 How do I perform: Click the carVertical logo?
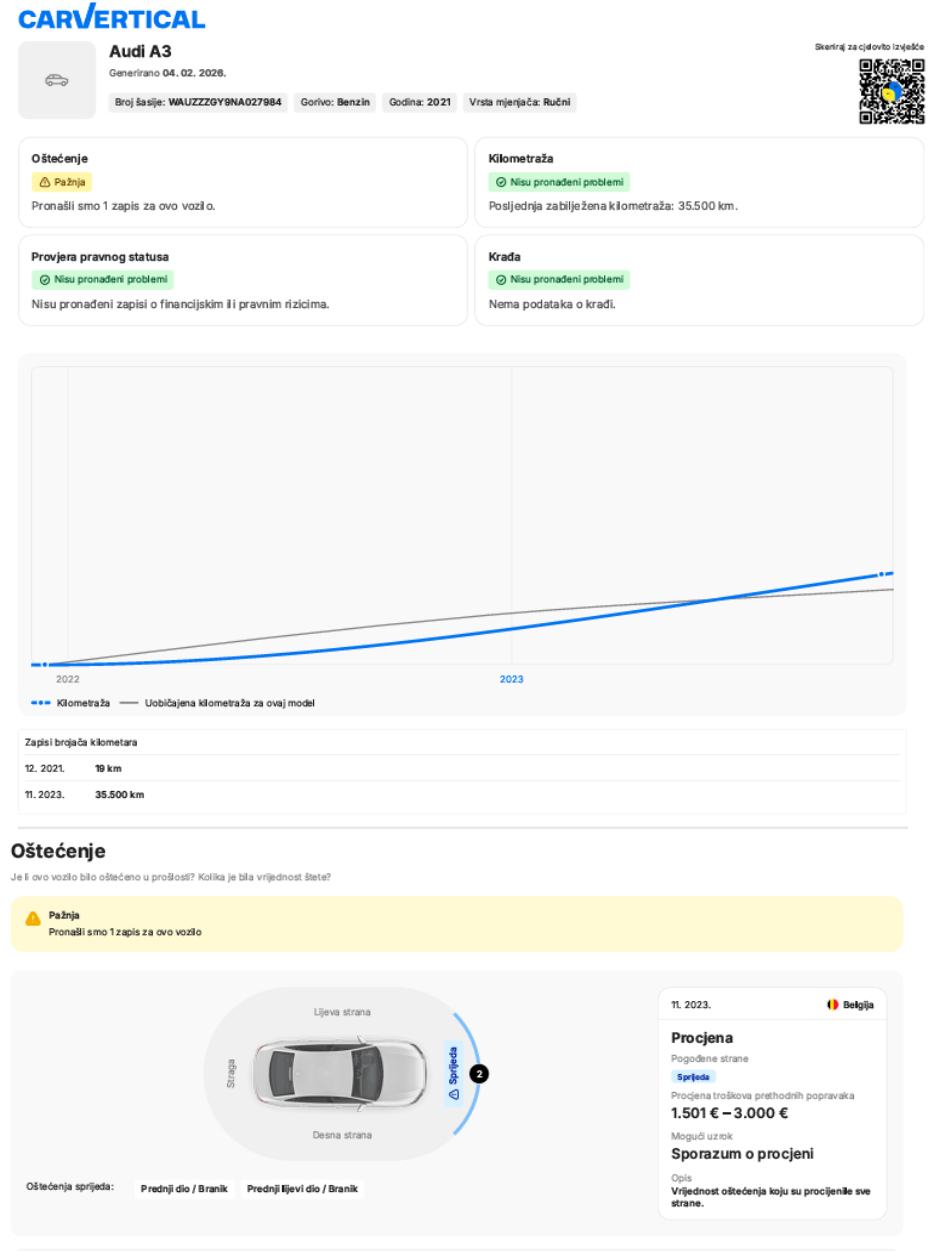112,18
